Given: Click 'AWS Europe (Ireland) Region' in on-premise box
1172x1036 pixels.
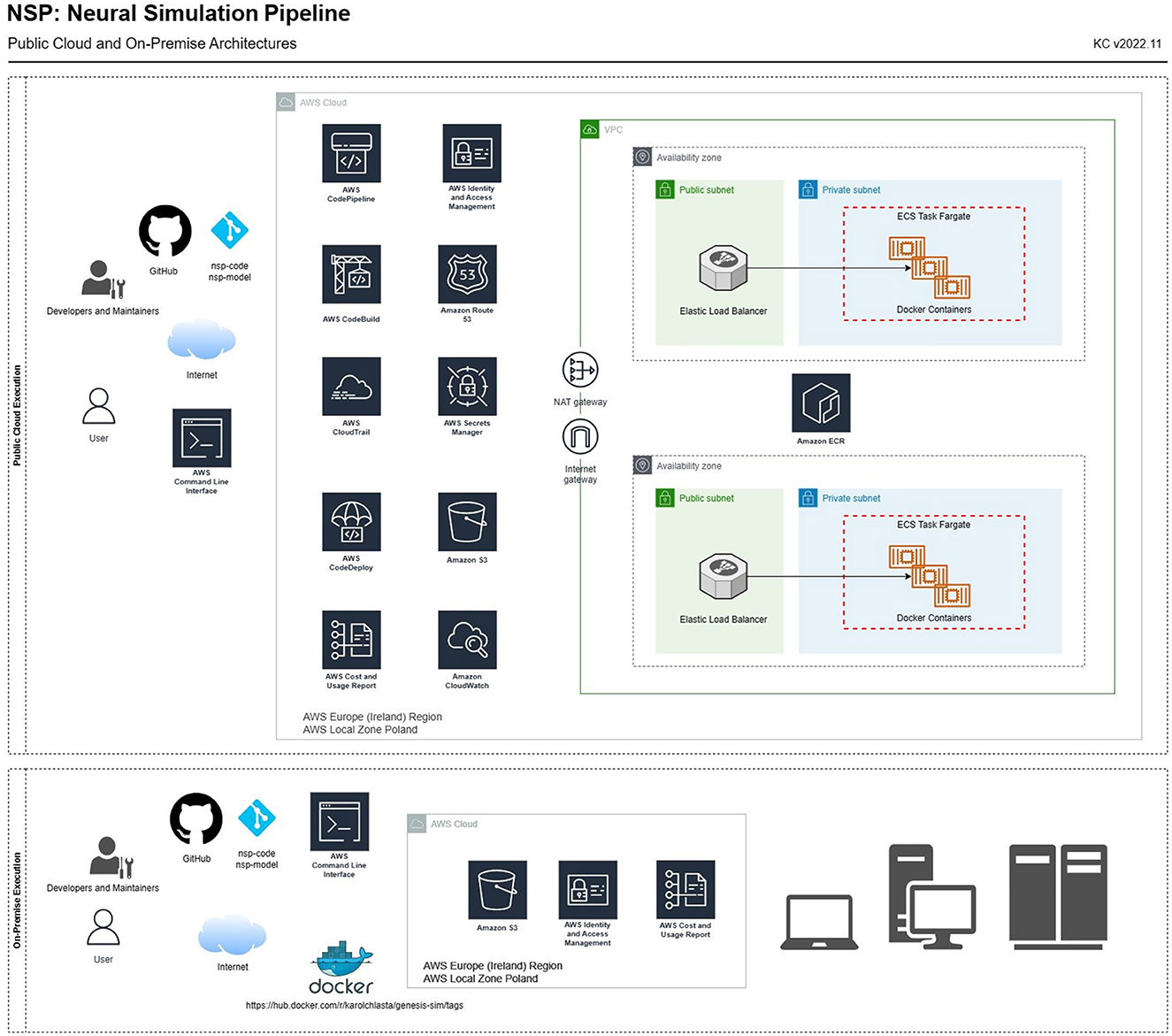Looking at the screenshot, I should pyautogui.click(x=493, y=966).
